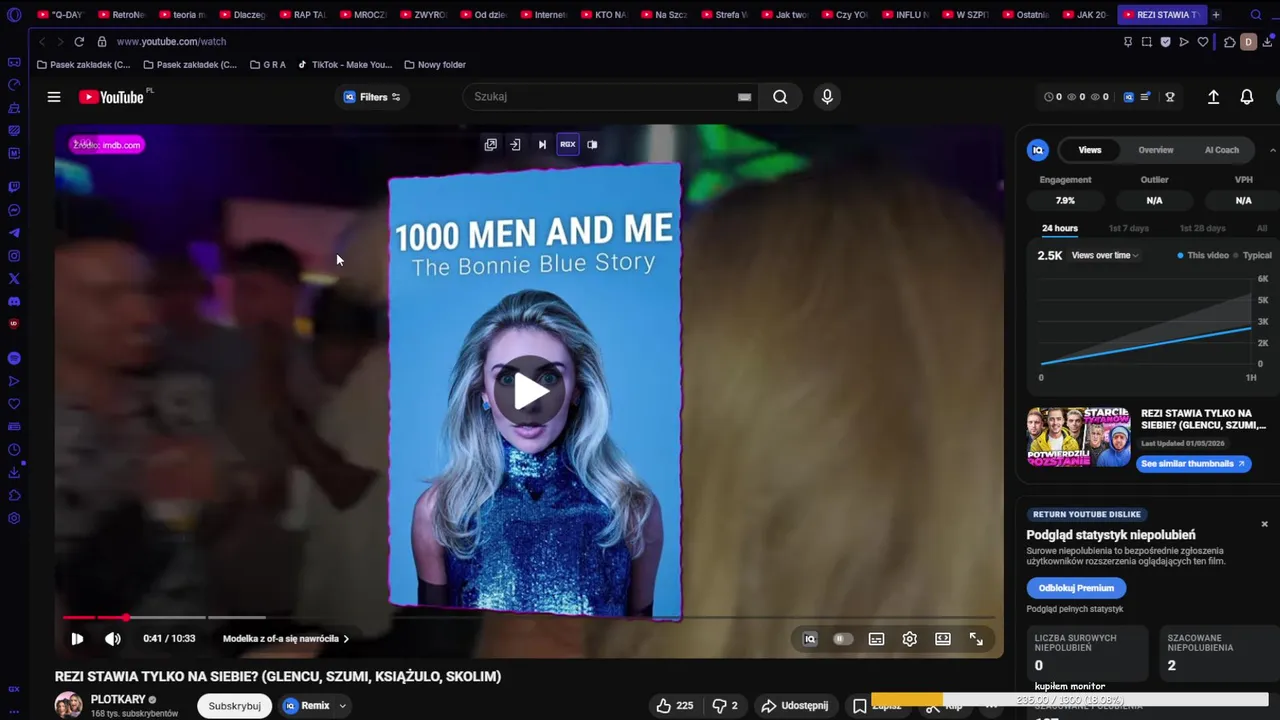Screen dimensions: 1280x720
Task: Toggle the autoplay switch in player
Action: click(843, 639)
